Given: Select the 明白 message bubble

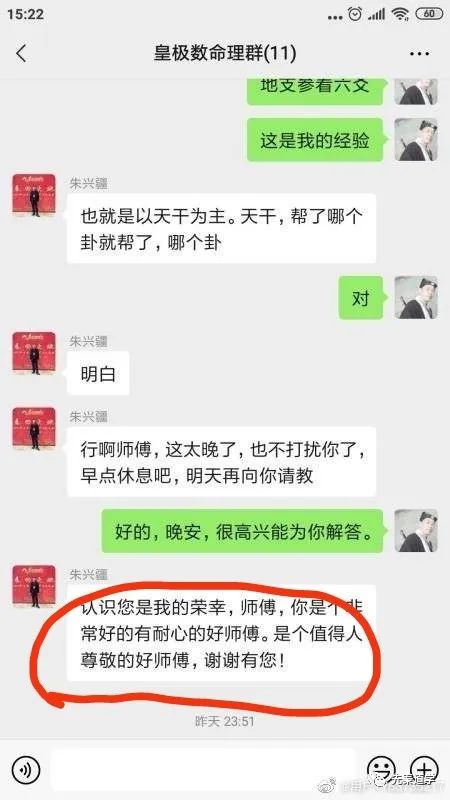Looking at the screenshot, I should 97,373.
